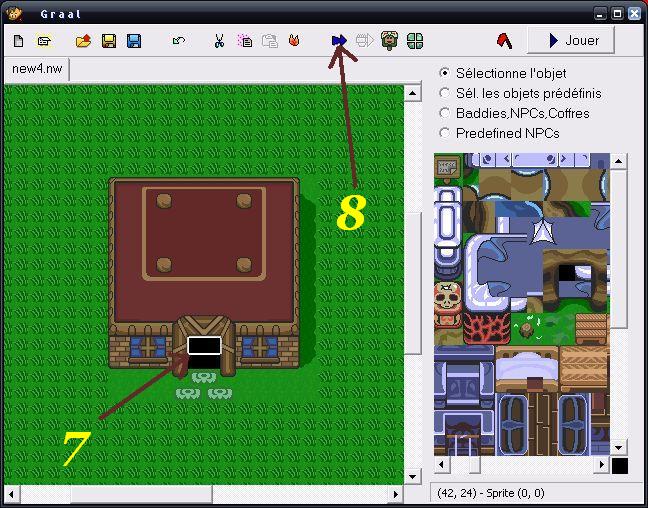648x508 pixels.
Task: Click the level editor's vertical scroll down arrow
Action: point(412,477)
